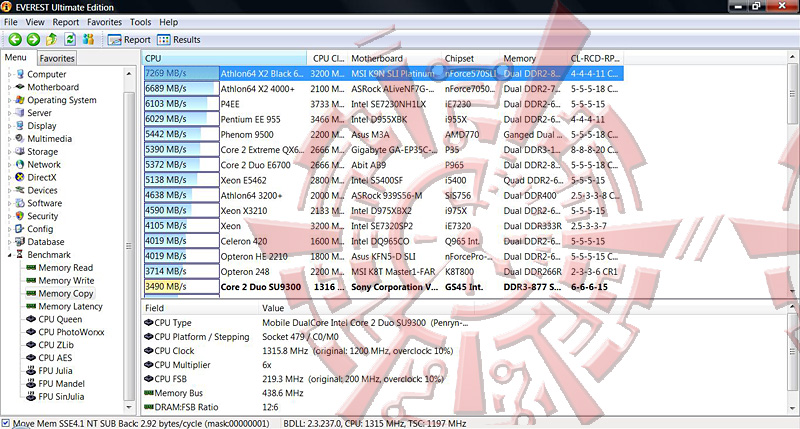Select the Software icon in tree
This screenshot has width=800, height=429.
tap(20, 203)
